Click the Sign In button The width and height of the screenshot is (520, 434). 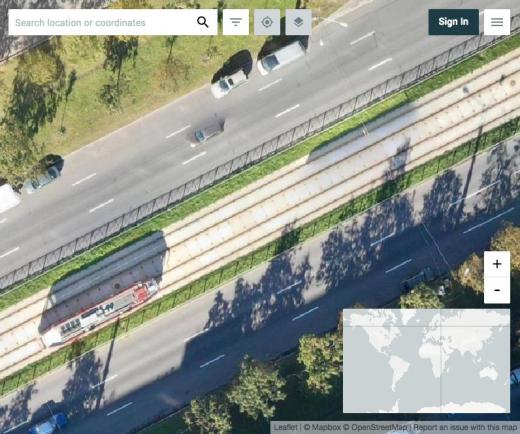click(453, 22)
